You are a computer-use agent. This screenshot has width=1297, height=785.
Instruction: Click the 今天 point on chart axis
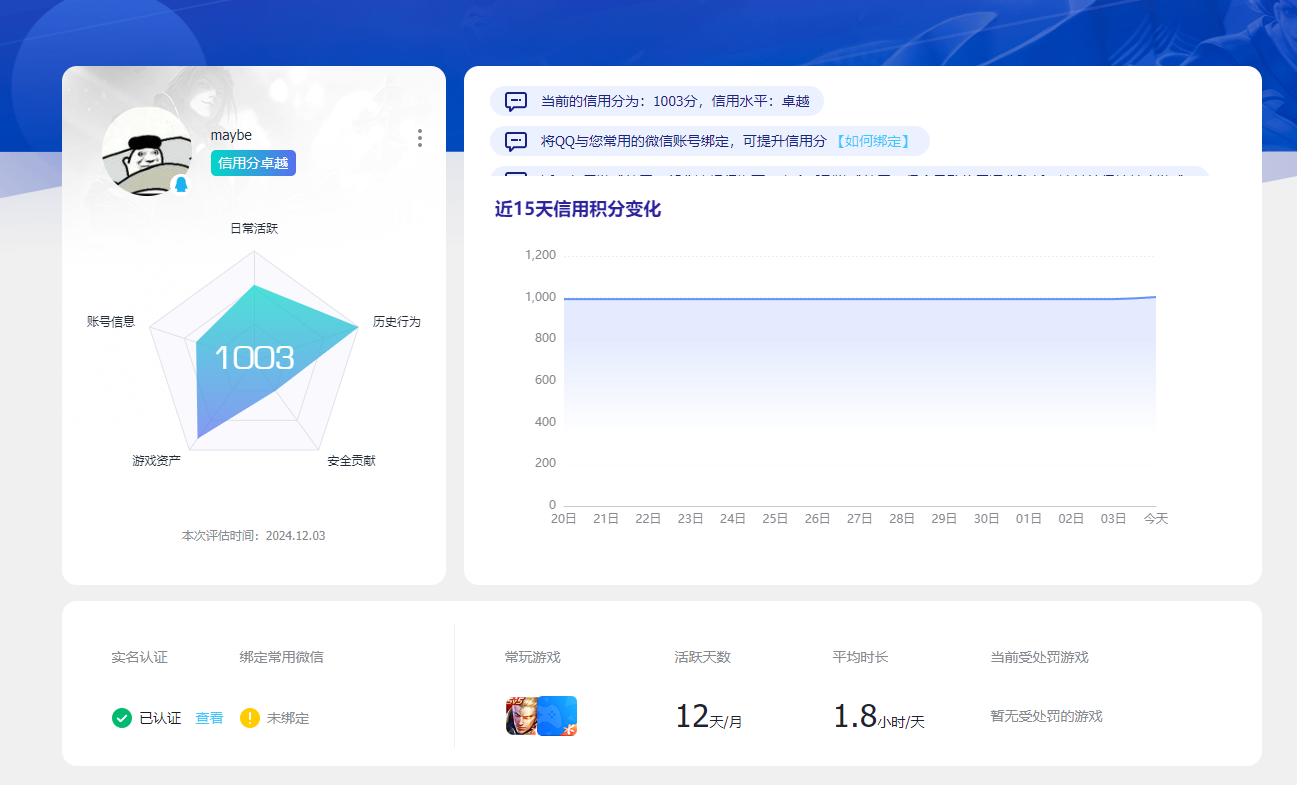click(1156, 519)
